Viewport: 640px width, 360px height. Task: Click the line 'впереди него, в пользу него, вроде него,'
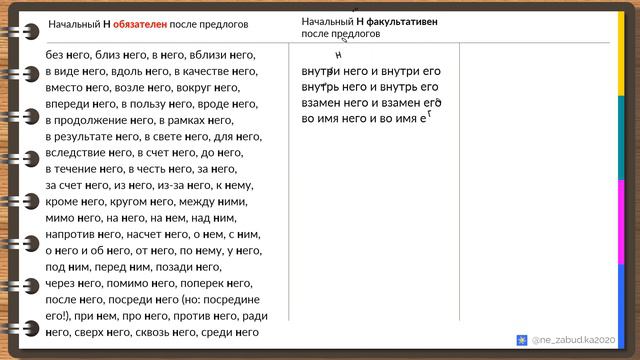[x=151, y=104]
